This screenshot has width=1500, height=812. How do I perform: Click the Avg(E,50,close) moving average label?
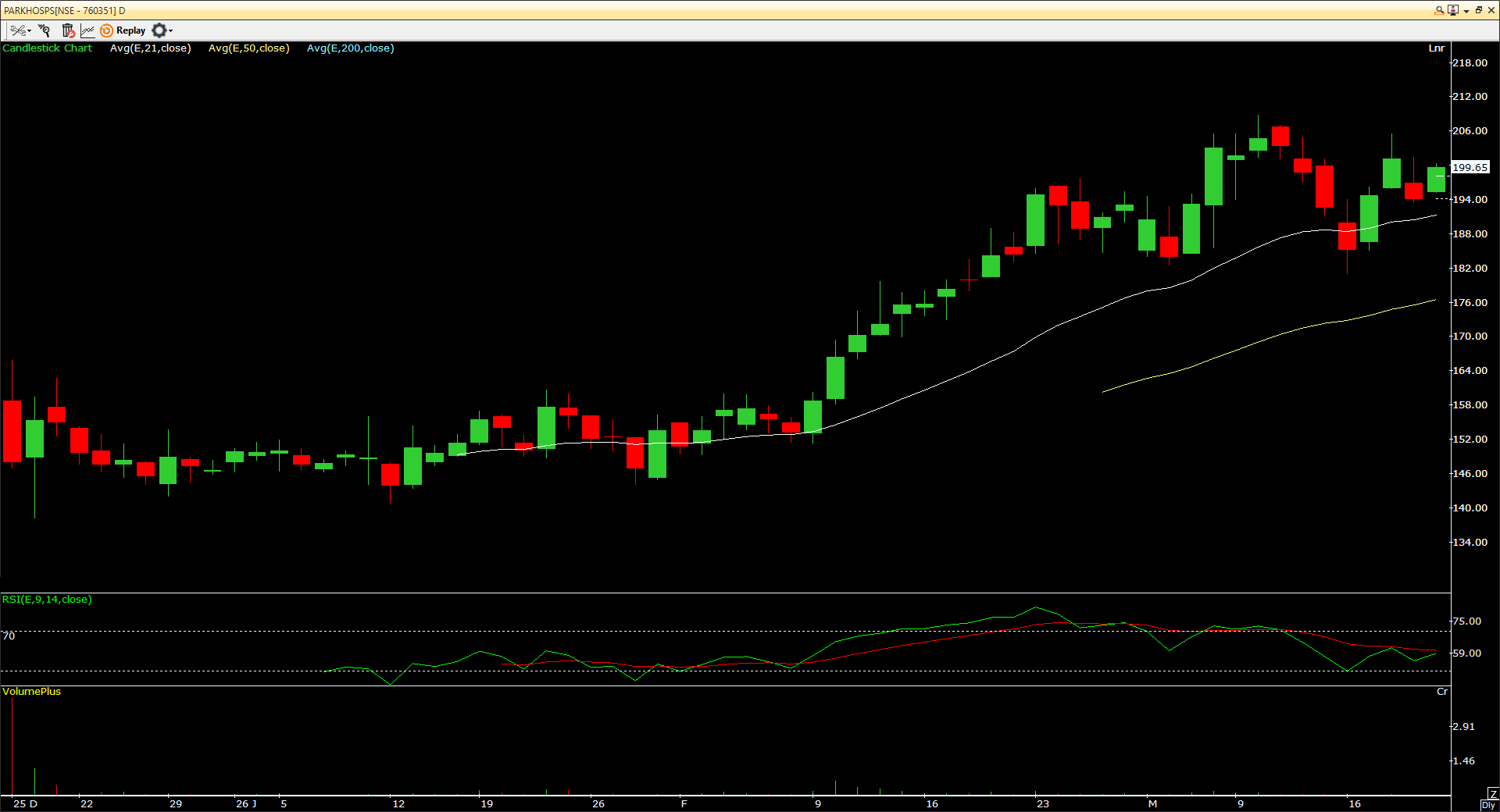(x=248, y=48)
